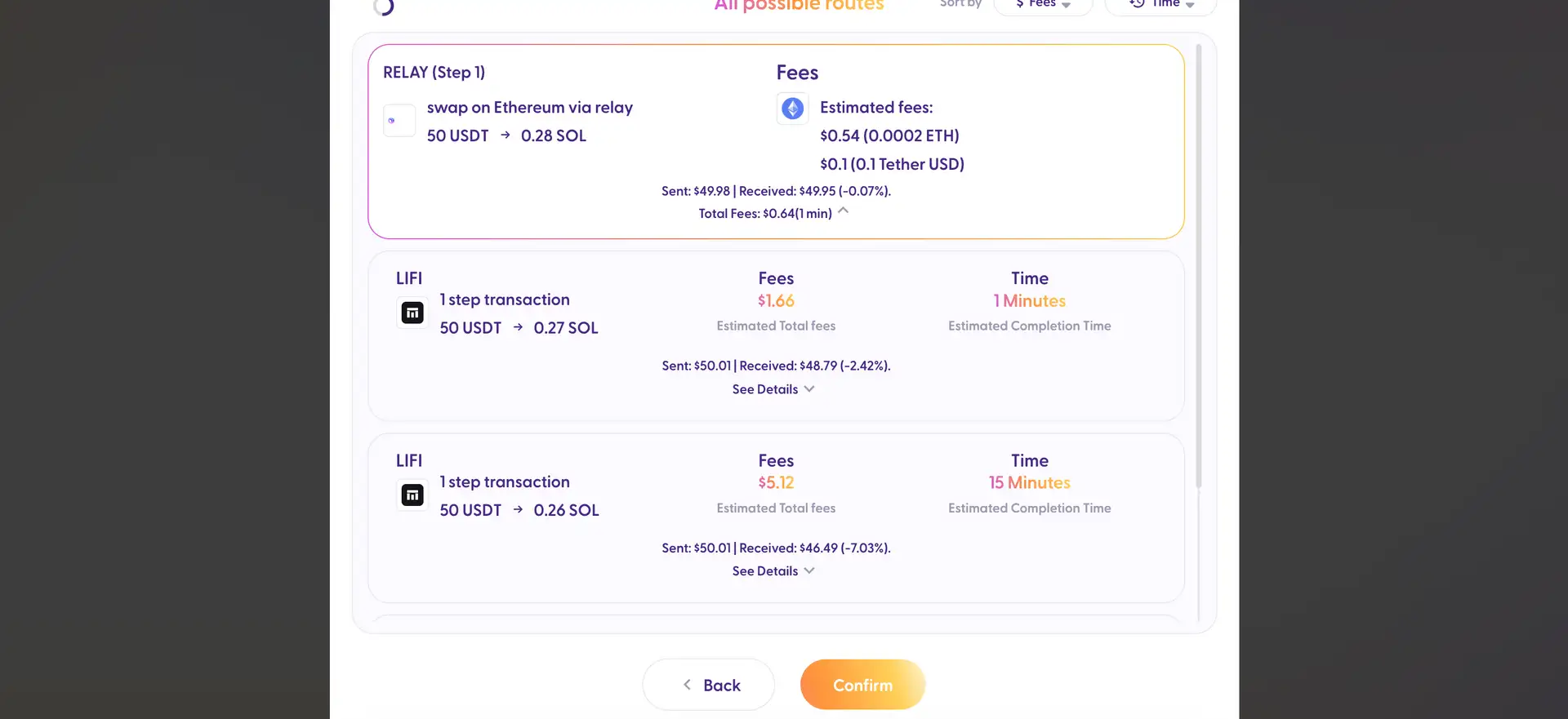Image resolution: width=1568 pixels, height=719 pixels.
Task: Click the Relay provider icon in first route
Action: (399, 121)
